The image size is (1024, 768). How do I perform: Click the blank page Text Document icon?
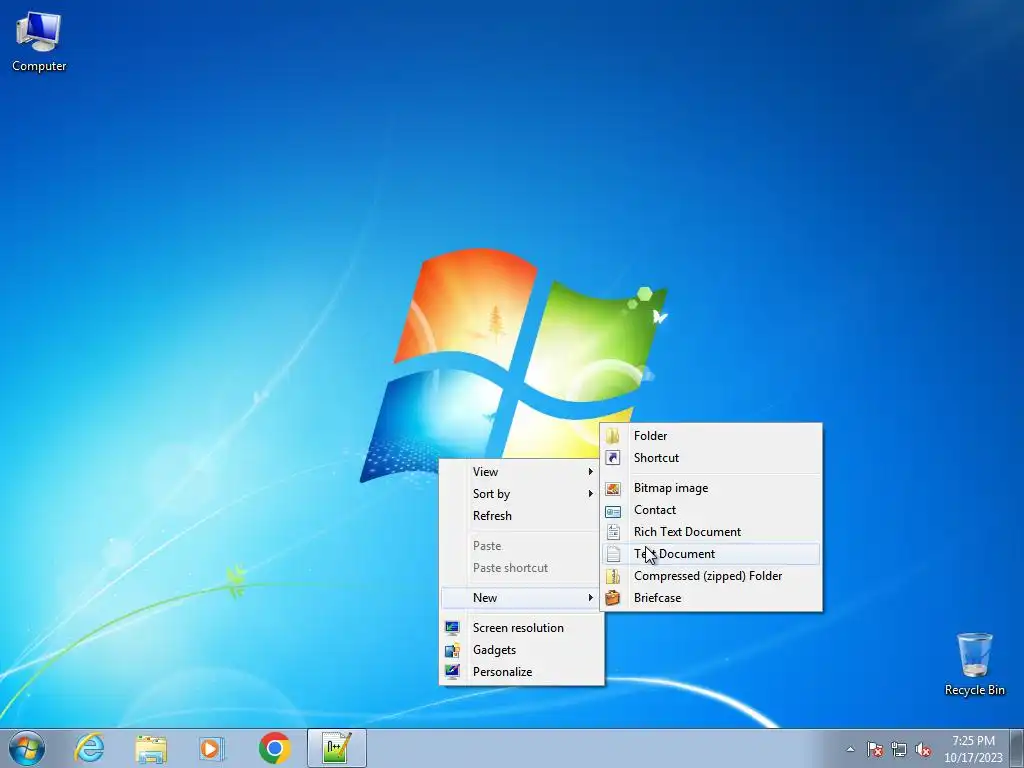coord(613,554)
